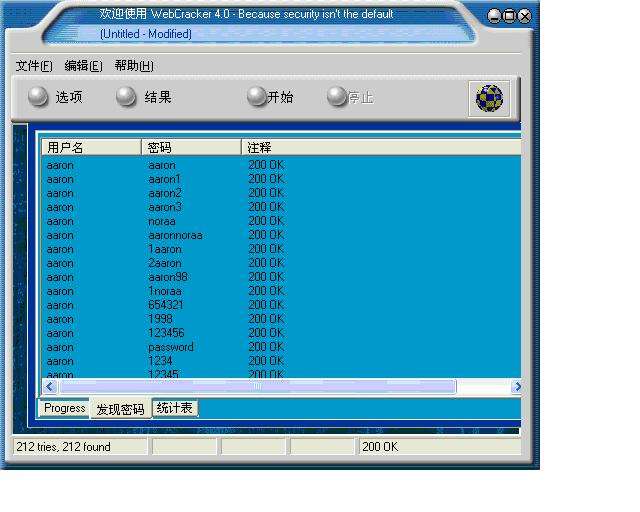Switch to the Progress tab
Image resolution: width=640 pixels, height=512 pixels.
(64, 408)
